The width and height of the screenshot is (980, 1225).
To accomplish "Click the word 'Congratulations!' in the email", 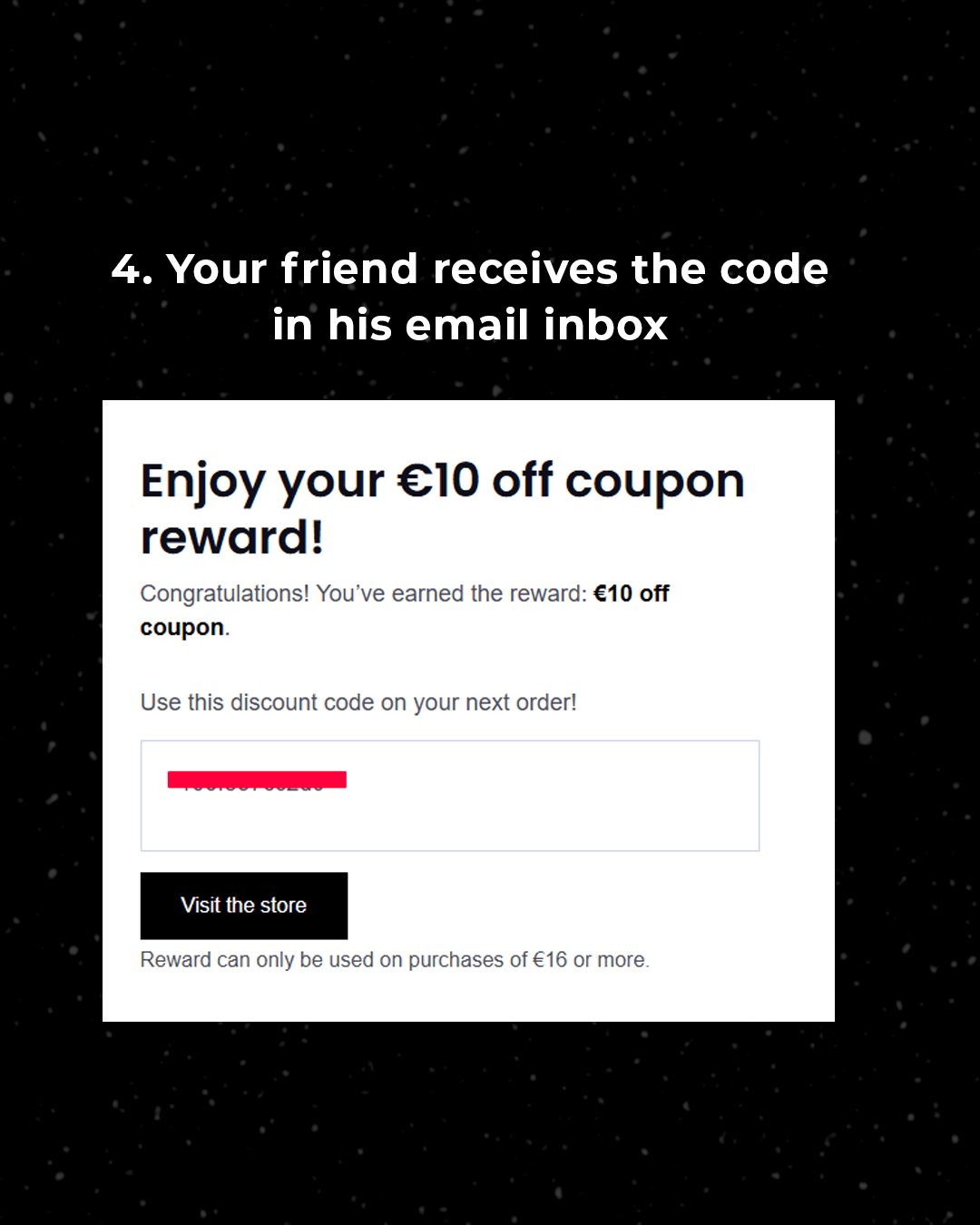I will [224, 593].
